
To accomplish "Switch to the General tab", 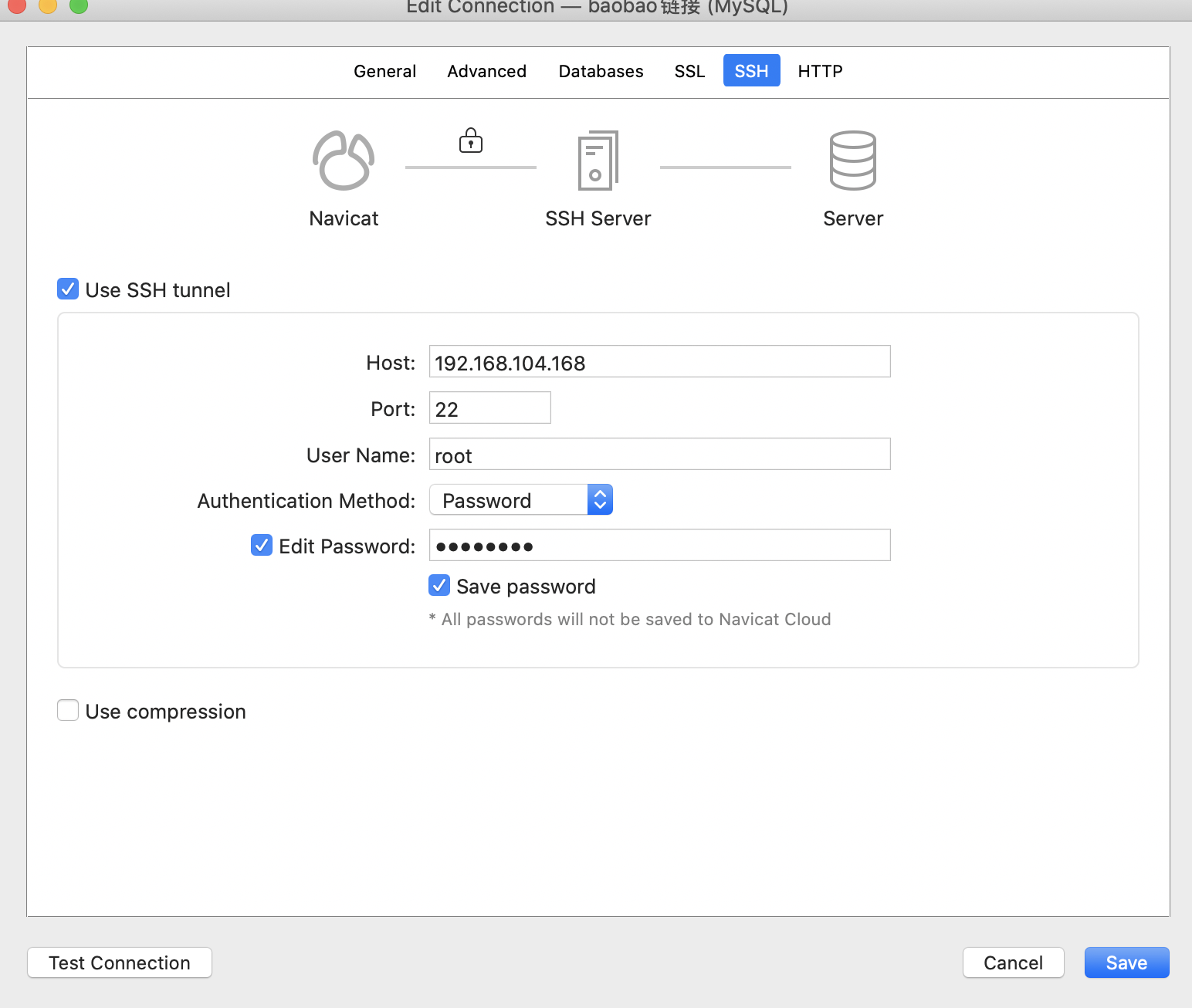I will point(384,71).
